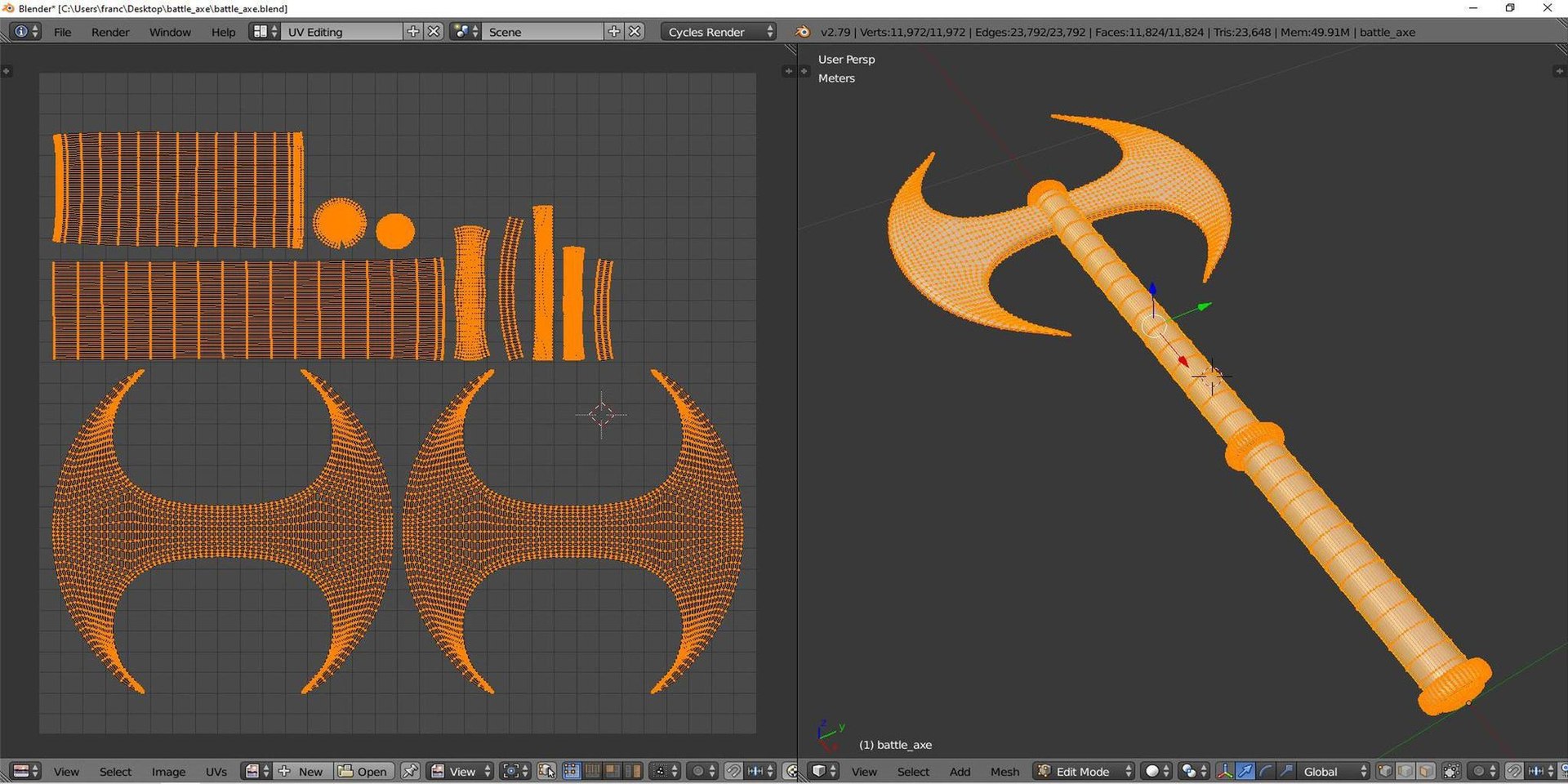Viewport: 1568px width, 784px height.
Task: Open the Edit Mode dropdown
Action: [x=1084, y=771]
